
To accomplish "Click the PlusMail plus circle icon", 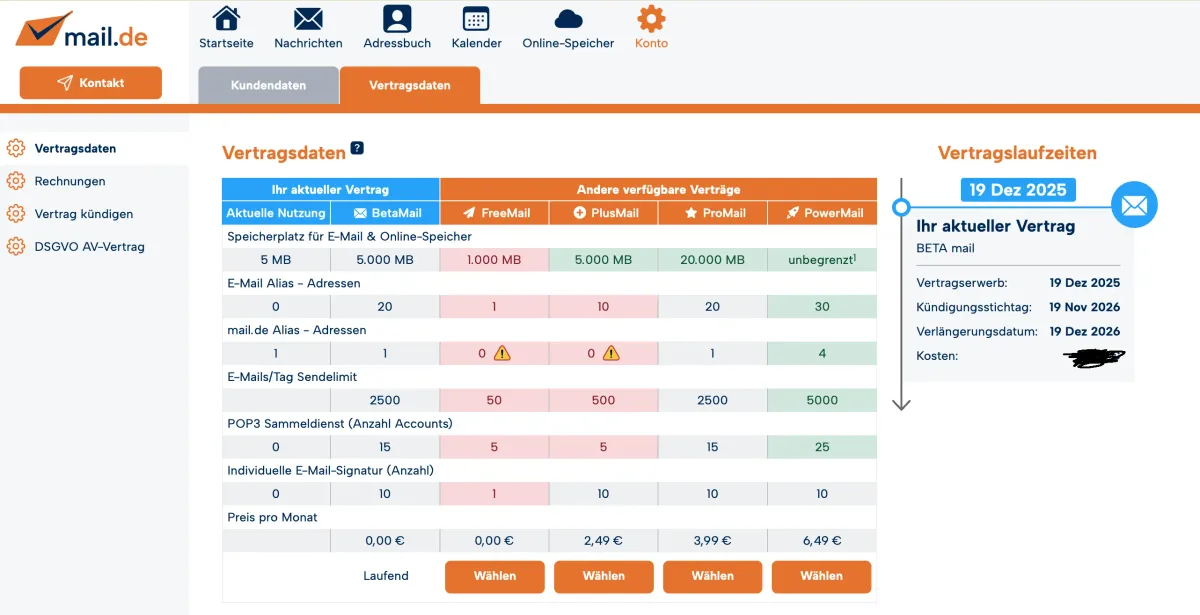I will coord(579,213).
